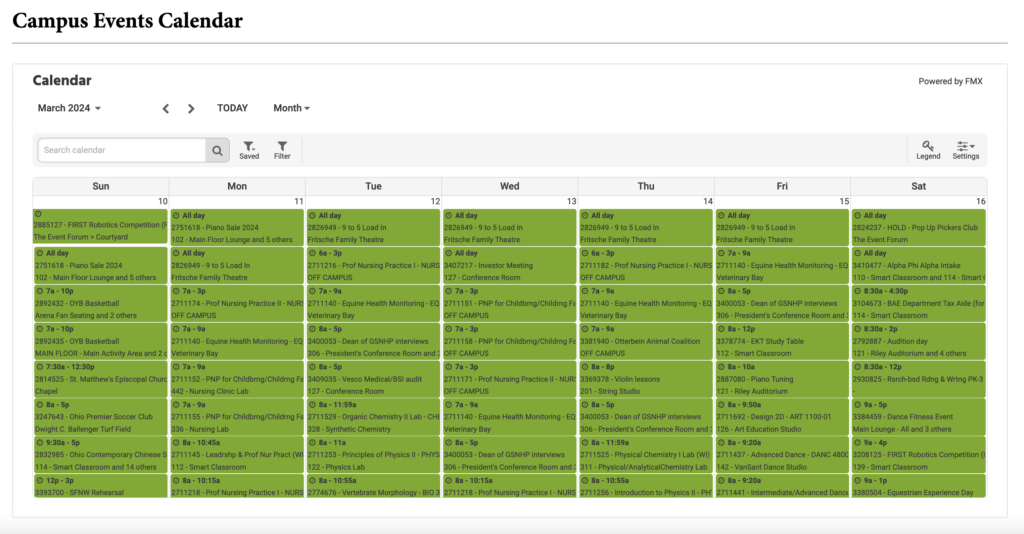Viewport: 1024px width, 534px height.
Task: Click the Filter funnel icon
Action: coord(282,150)
